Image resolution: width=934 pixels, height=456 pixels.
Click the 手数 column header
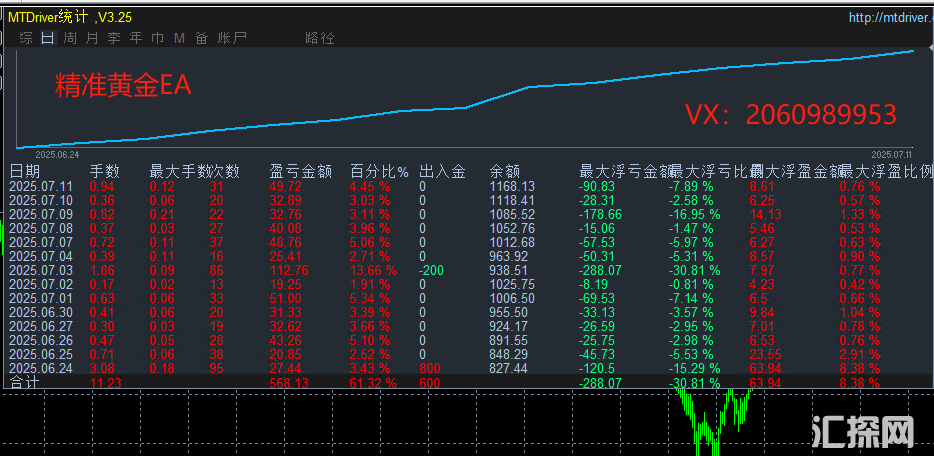105,172
